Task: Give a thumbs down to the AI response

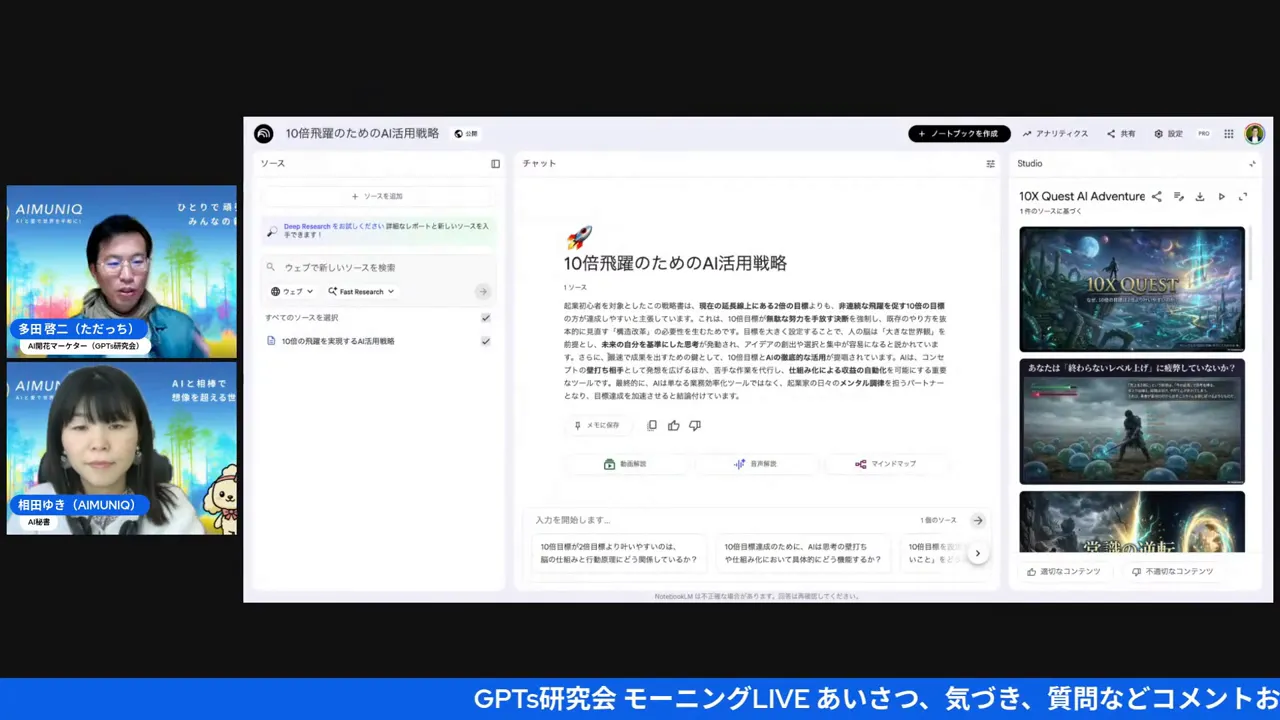Action: (x=693, y=425)
